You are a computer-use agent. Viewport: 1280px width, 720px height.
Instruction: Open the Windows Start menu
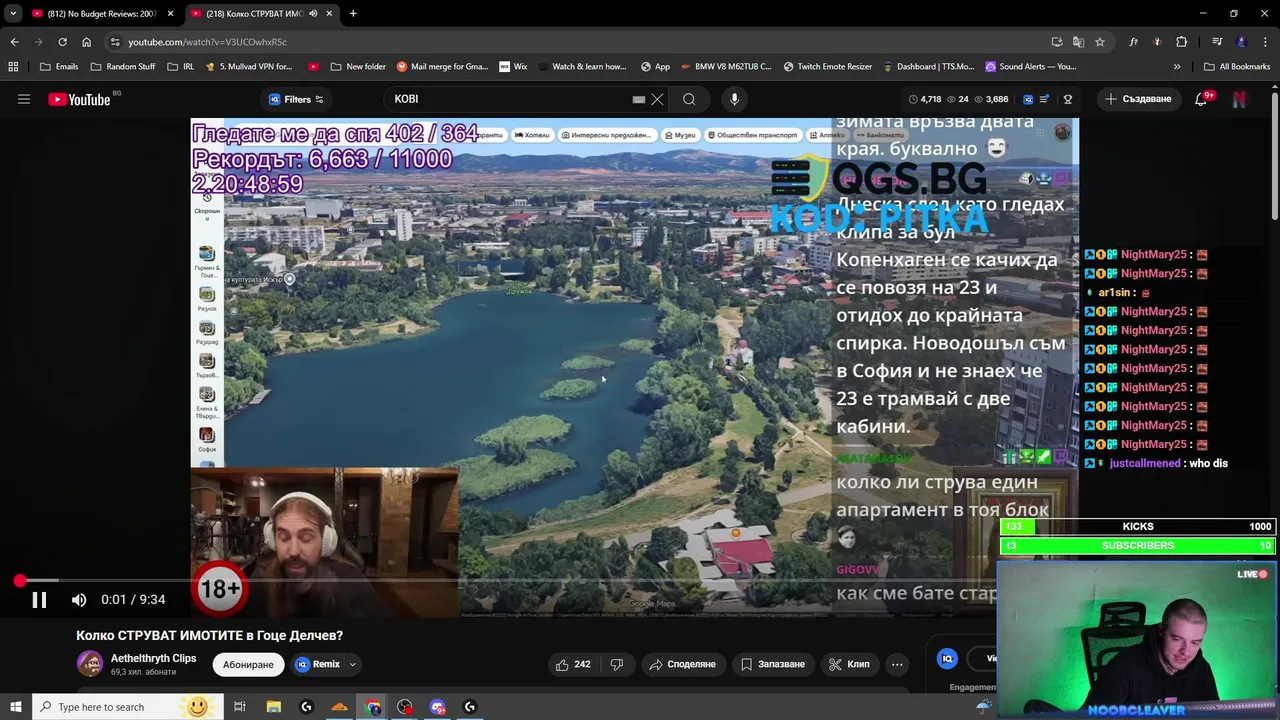[15, 707]
